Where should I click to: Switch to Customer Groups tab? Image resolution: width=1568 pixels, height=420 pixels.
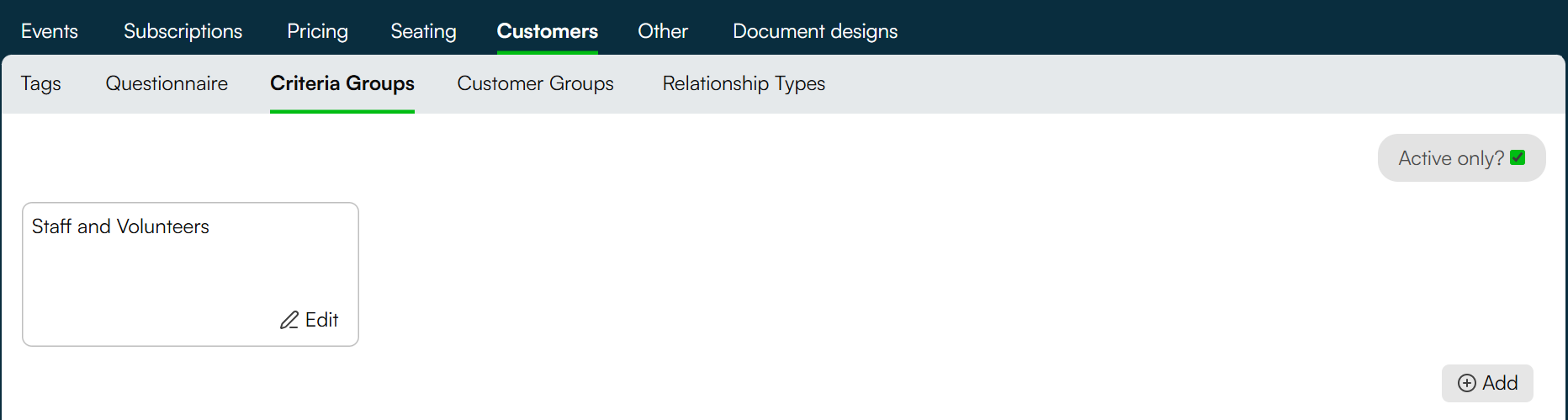pos(536,83)
